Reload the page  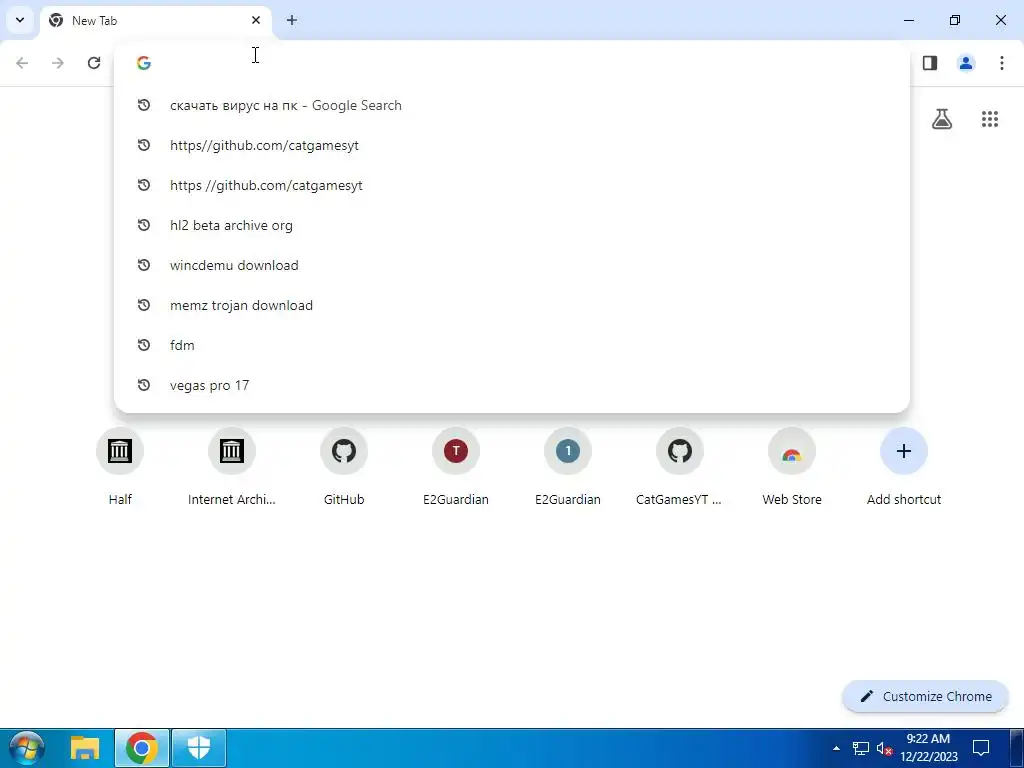coord(94,63)
